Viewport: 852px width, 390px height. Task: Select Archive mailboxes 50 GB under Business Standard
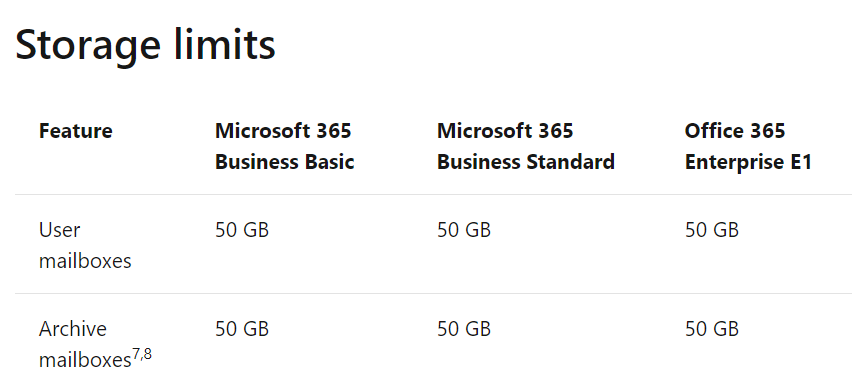click(x=463, y=329)
